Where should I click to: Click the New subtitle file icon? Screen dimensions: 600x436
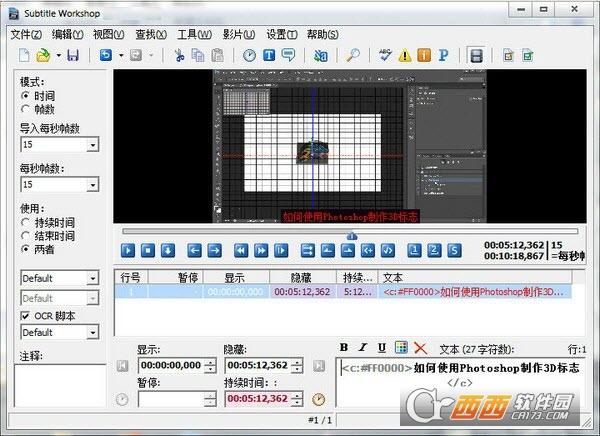24,56
